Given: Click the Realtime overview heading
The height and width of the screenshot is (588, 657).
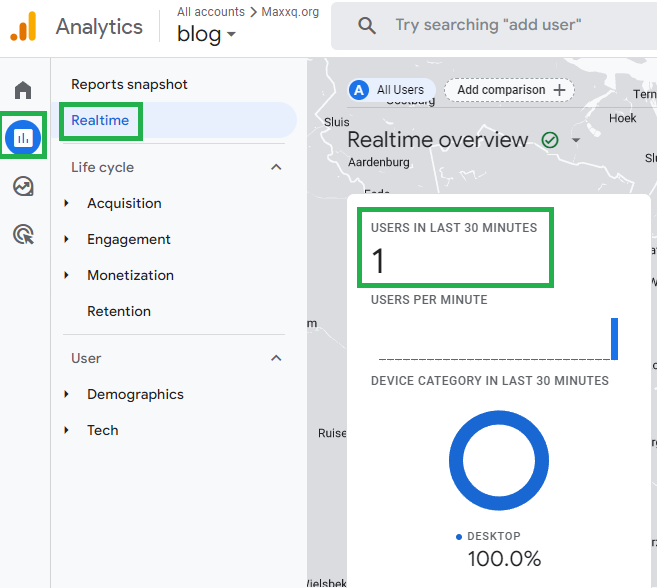Looking at the screenshot, I should pos(438,140).
